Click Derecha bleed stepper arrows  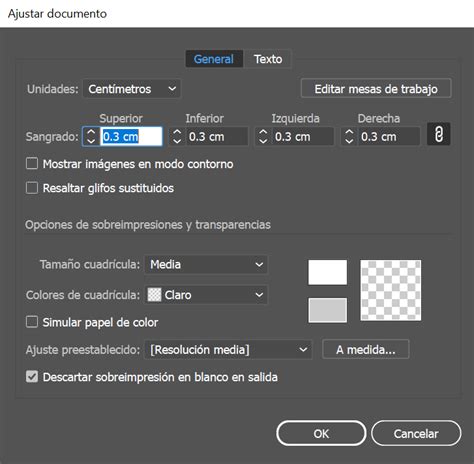(x=349, y=136)
